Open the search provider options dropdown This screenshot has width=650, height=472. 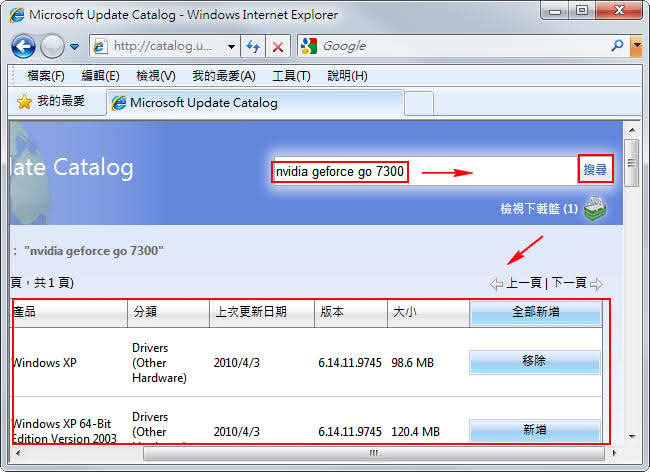point(637,46)
